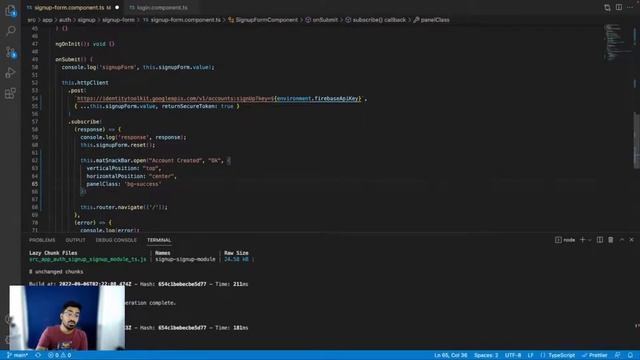
Task: Open Source Control view in activity bar
Action: point(11,52)
